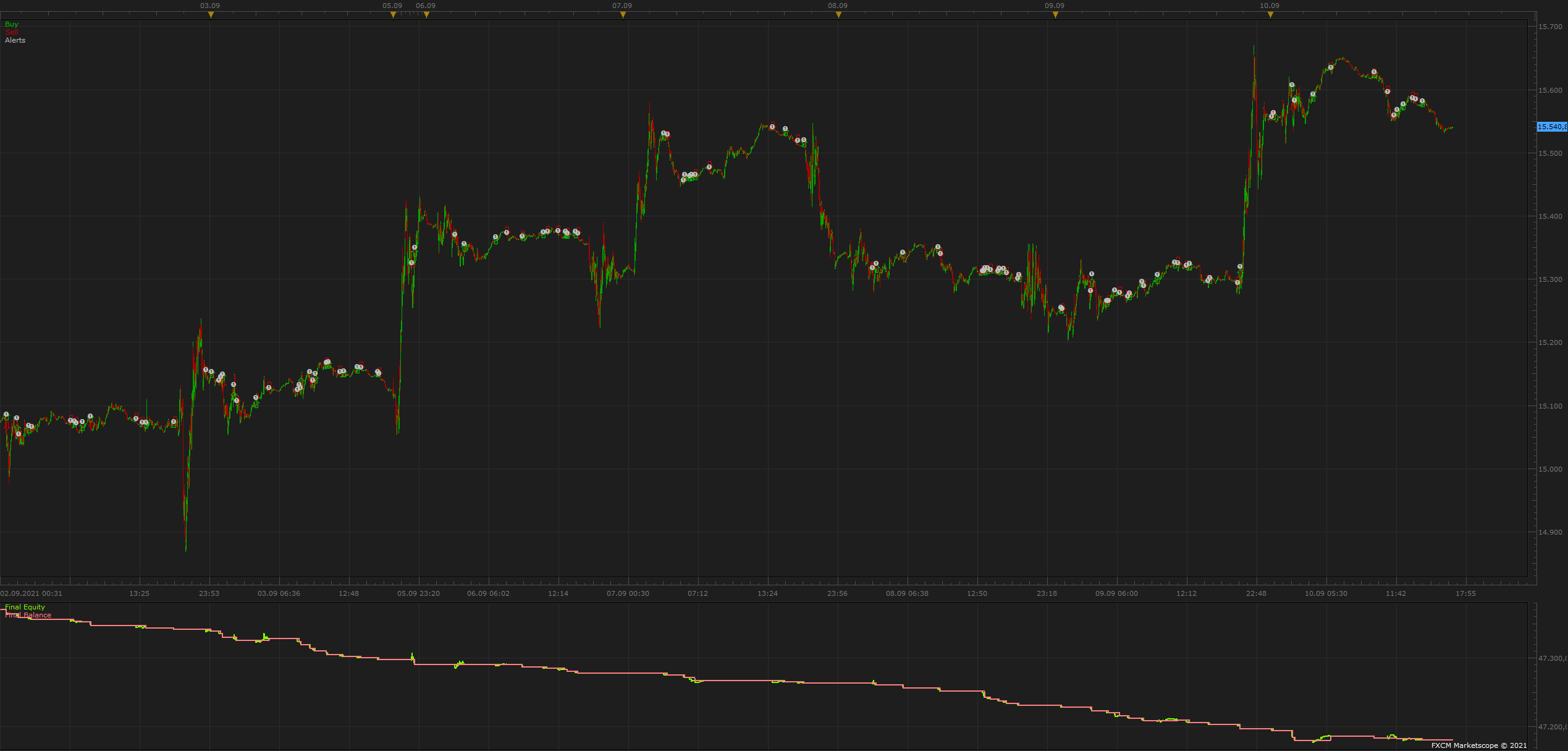Click the 14.900 price axis label
The width and height of the screenshot is (1568, 751).
click(1550, 532)
